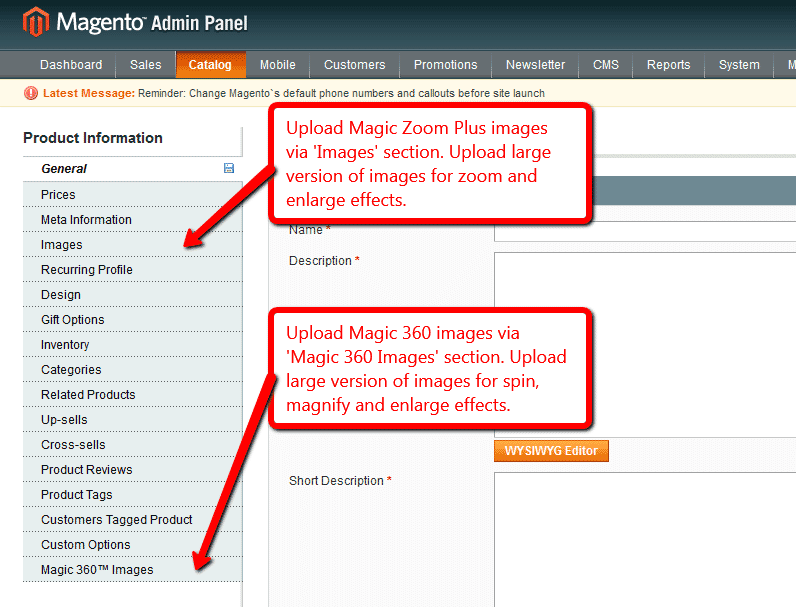Click the Magento logo icon
This screenshot has width=796, height=607.
[x=36, y=22]
